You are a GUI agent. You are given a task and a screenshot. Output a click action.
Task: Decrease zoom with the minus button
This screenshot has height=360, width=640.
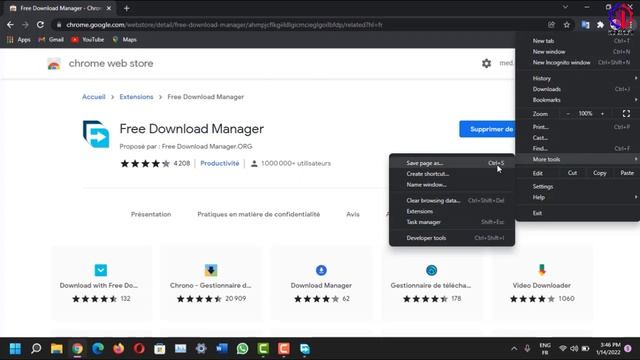coord(567,113)
